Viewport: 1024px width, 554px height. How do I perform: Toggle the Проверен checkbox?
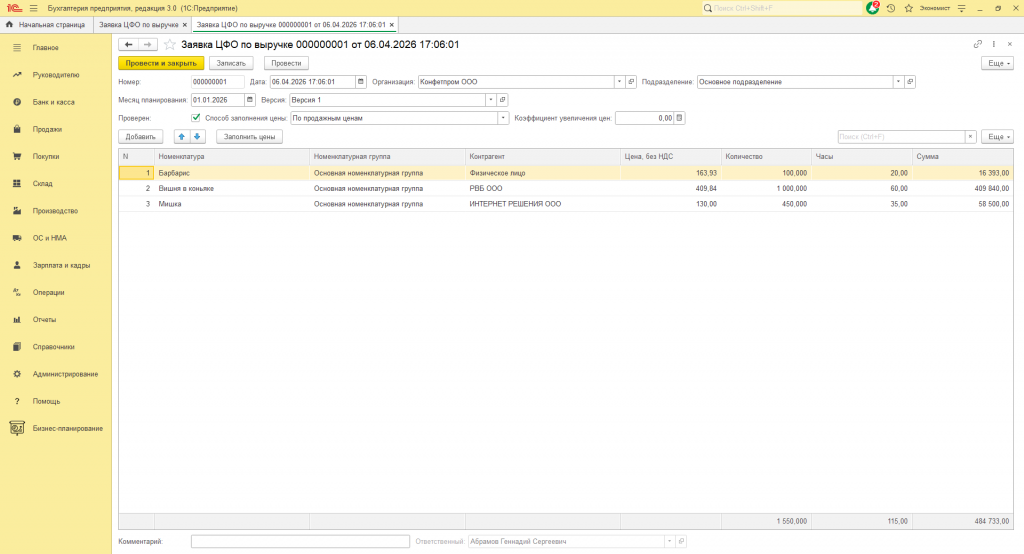(196, 118)
